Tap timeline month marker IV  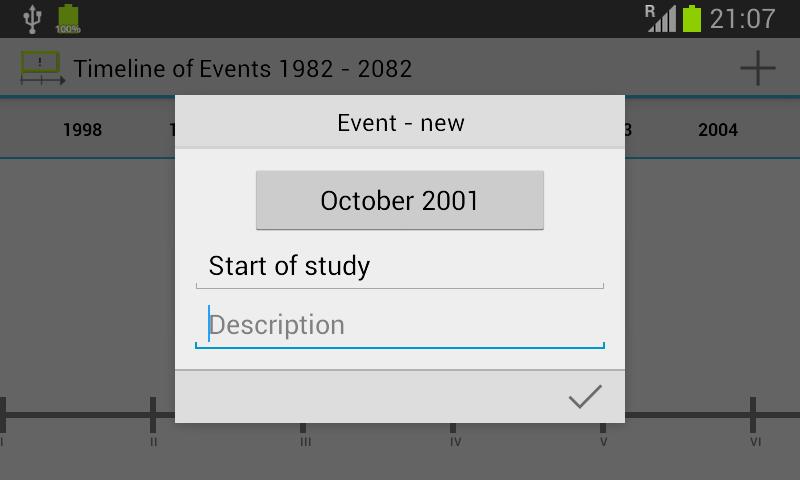[x=455, y=441]
